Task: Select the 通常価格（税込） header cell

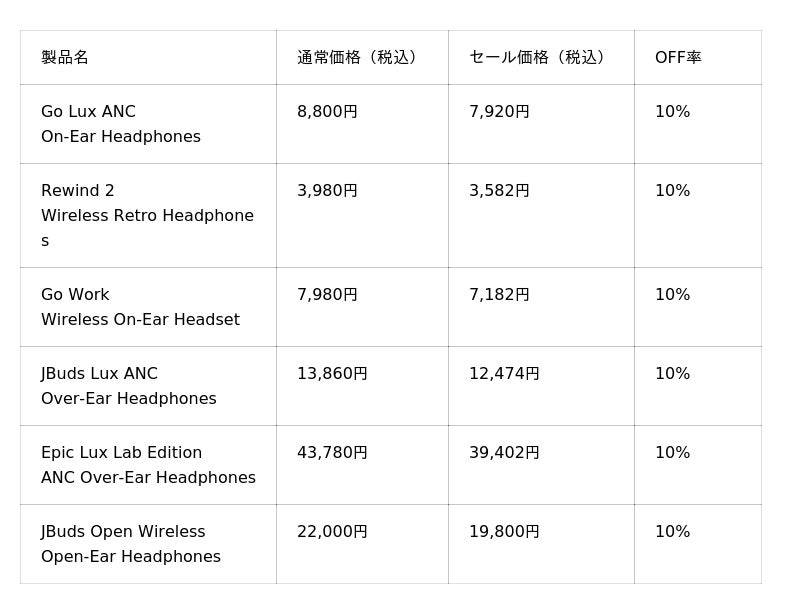Action: (362, 57)
